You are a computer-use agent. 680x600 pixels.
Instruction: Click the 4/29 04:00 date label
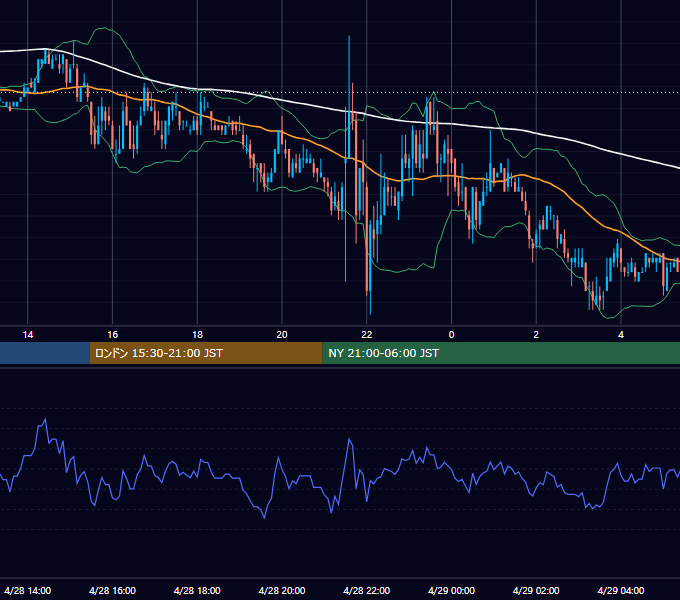[x=621, y=590]
